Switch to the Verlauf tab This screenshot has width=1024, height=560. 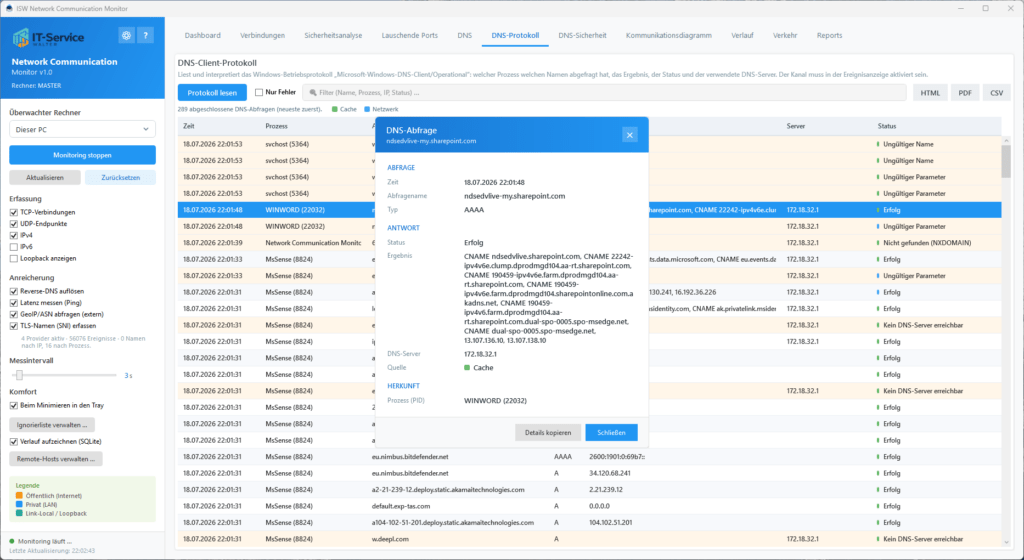(x=742, y=35)
